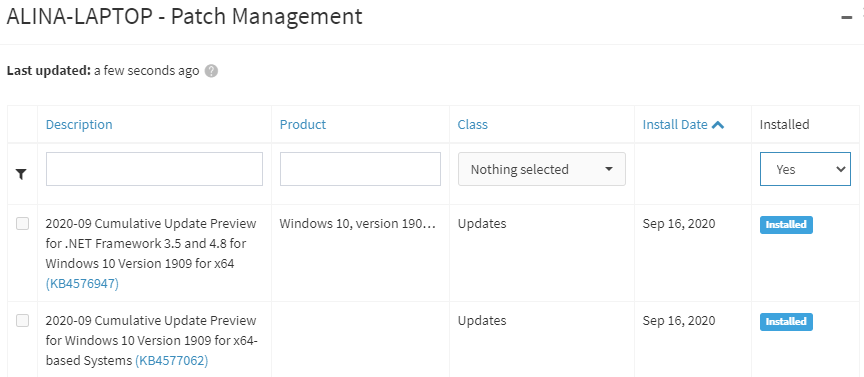Select the x64-based Systems update description
864x377 pixels.
pos(152,341)
